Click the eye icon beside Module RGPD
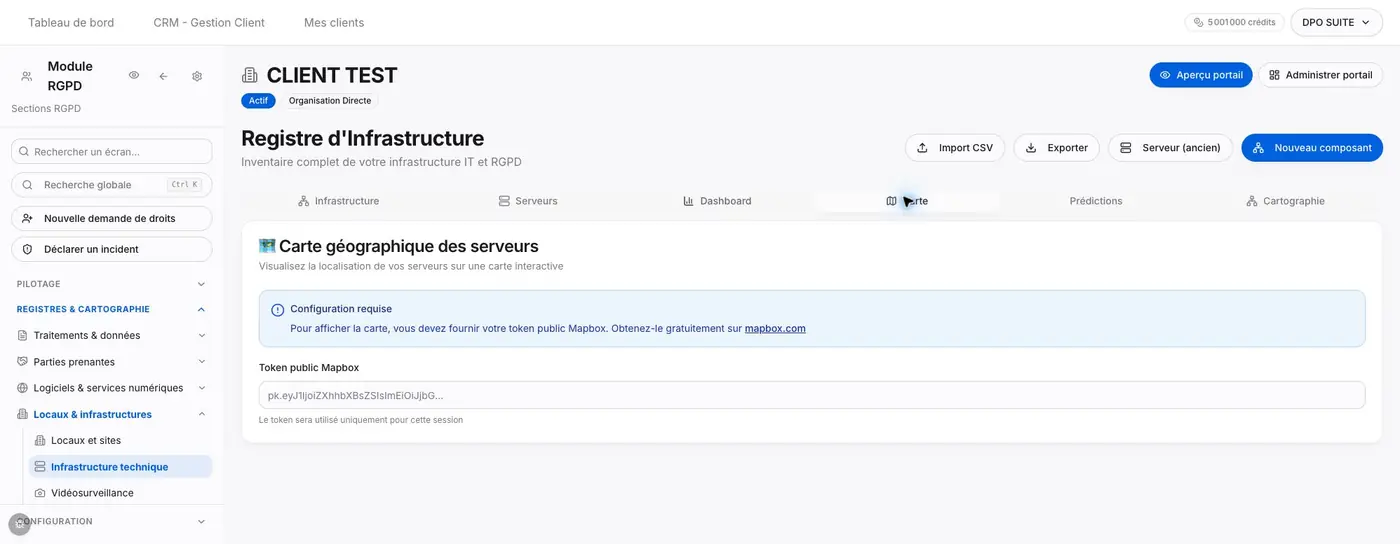Screen dimensions: 1400x544 134,76
